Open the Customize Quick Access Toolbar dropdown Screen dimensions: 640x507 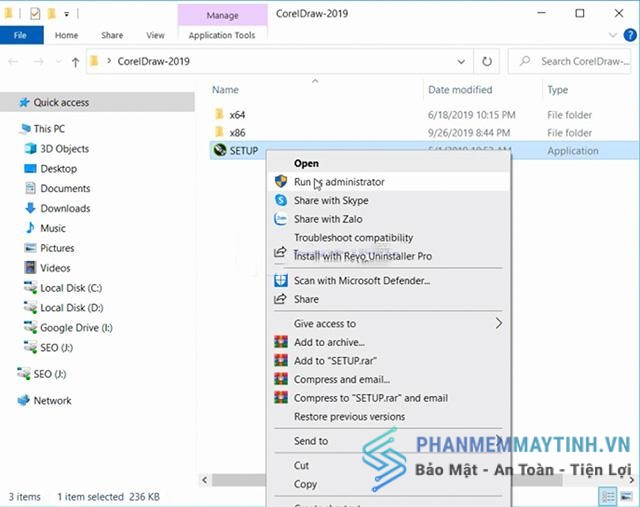coord(67,14)
